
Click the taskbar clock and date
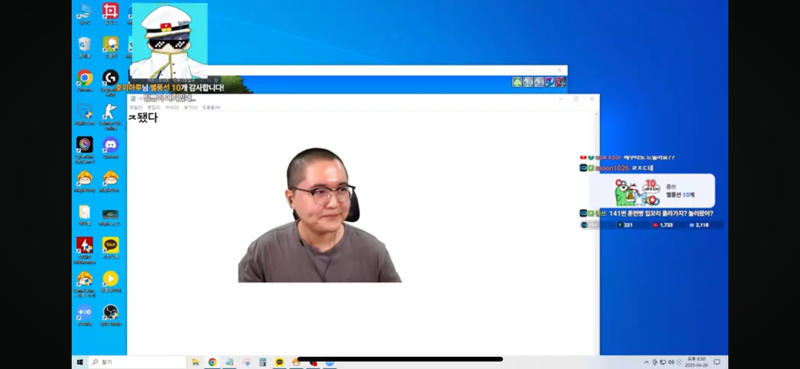coord(696,362)
